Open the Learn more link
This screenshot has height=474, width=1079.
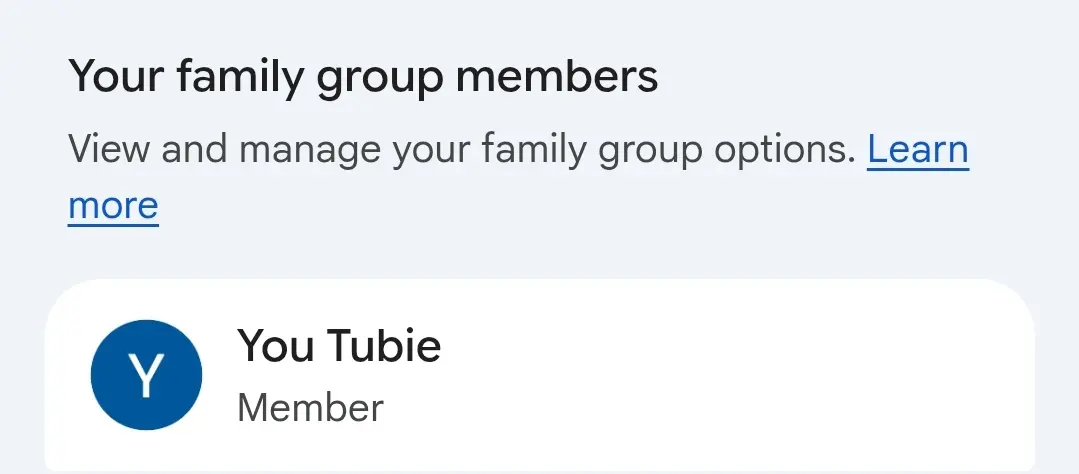917,149
